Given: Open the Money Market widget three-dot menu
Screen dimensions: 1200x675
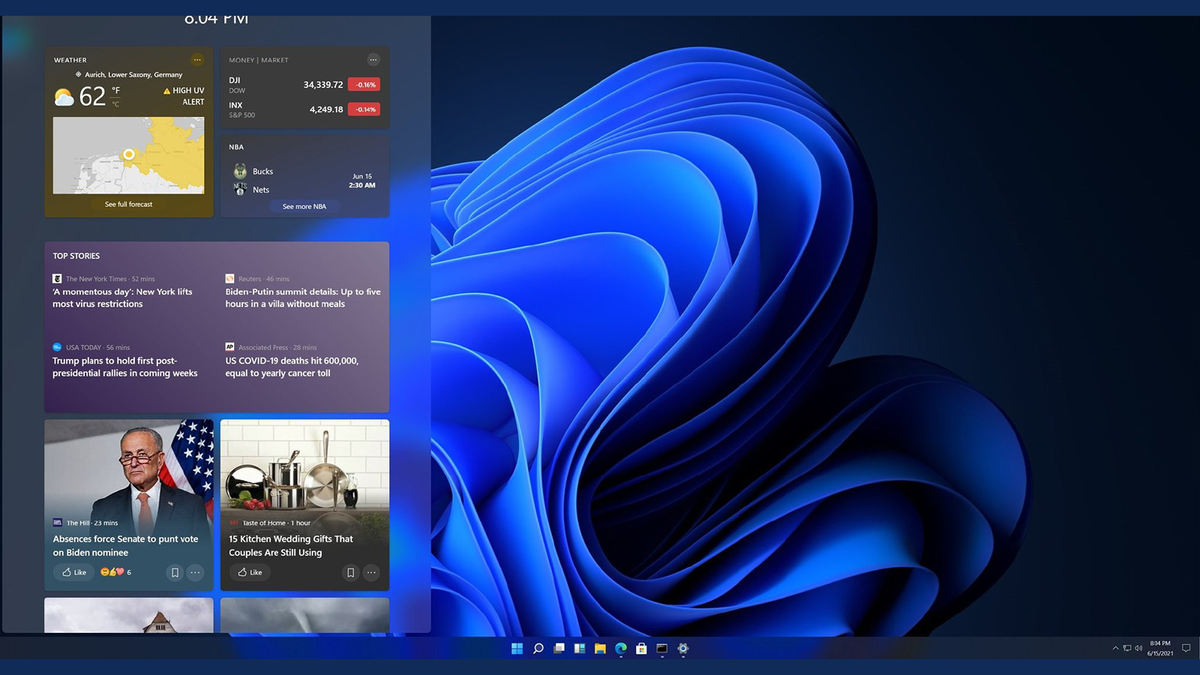Looking at the screenshot, I should click(372, 59).
